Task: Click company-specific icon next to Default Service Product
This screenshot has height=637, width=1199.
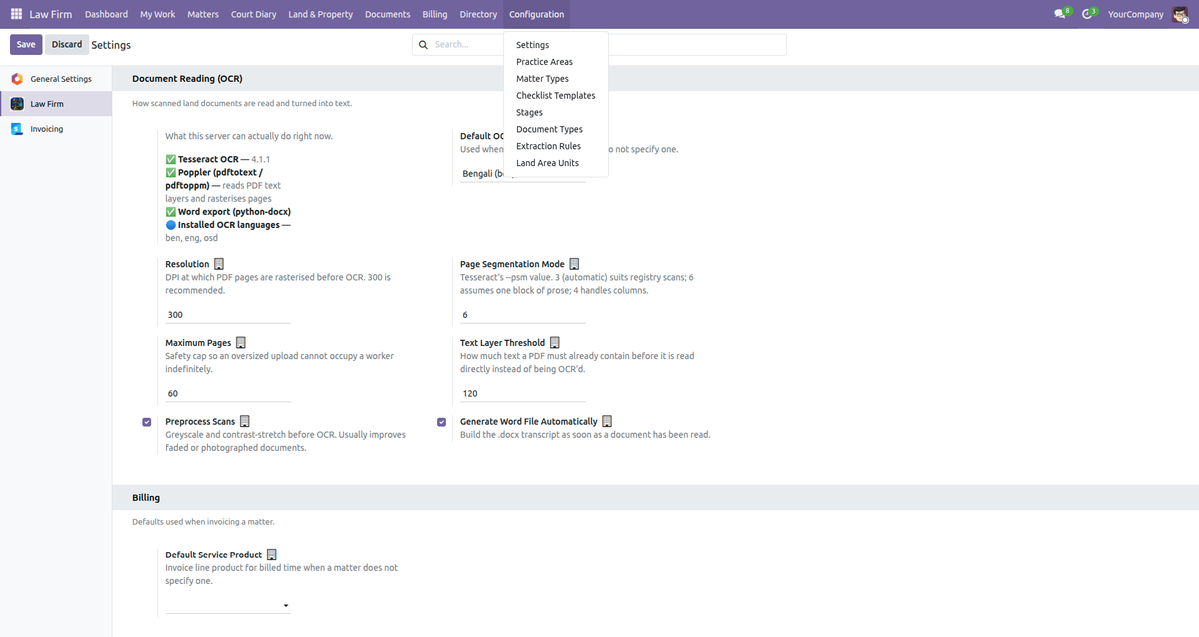Action: point(271,554)
